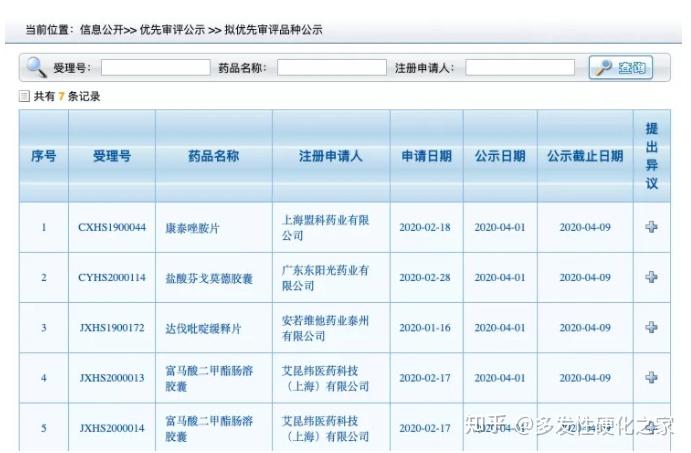Click publication date 2020-04-01 in row 1
This screenshot has width=691, height=453.
(500, 227)
